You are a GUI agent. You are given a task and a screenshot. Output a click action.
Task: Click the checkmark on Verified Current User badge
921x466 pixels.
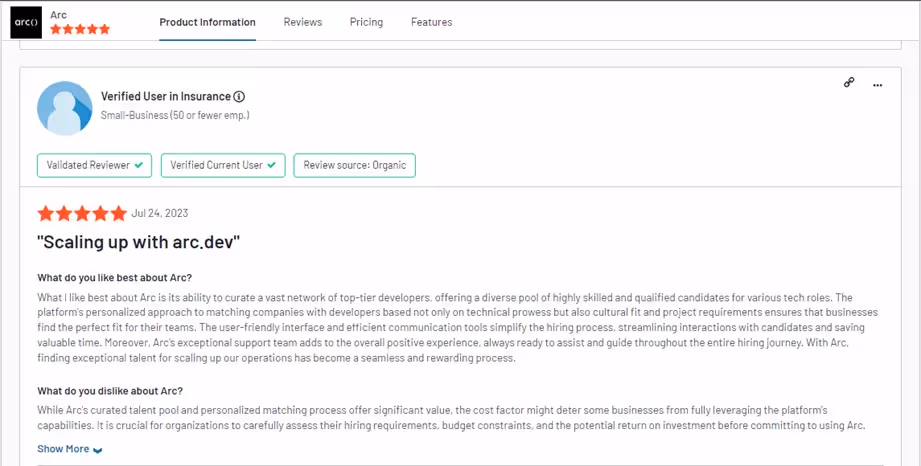[x=271, y=166]
